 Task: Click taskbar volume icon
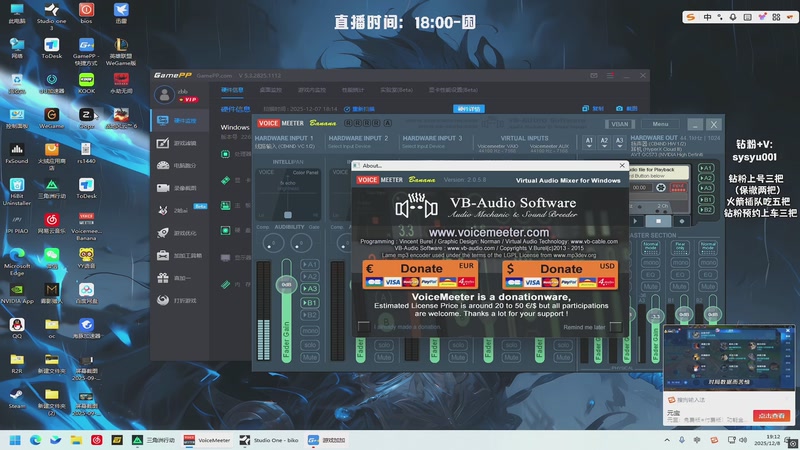(x=743, y=440)
